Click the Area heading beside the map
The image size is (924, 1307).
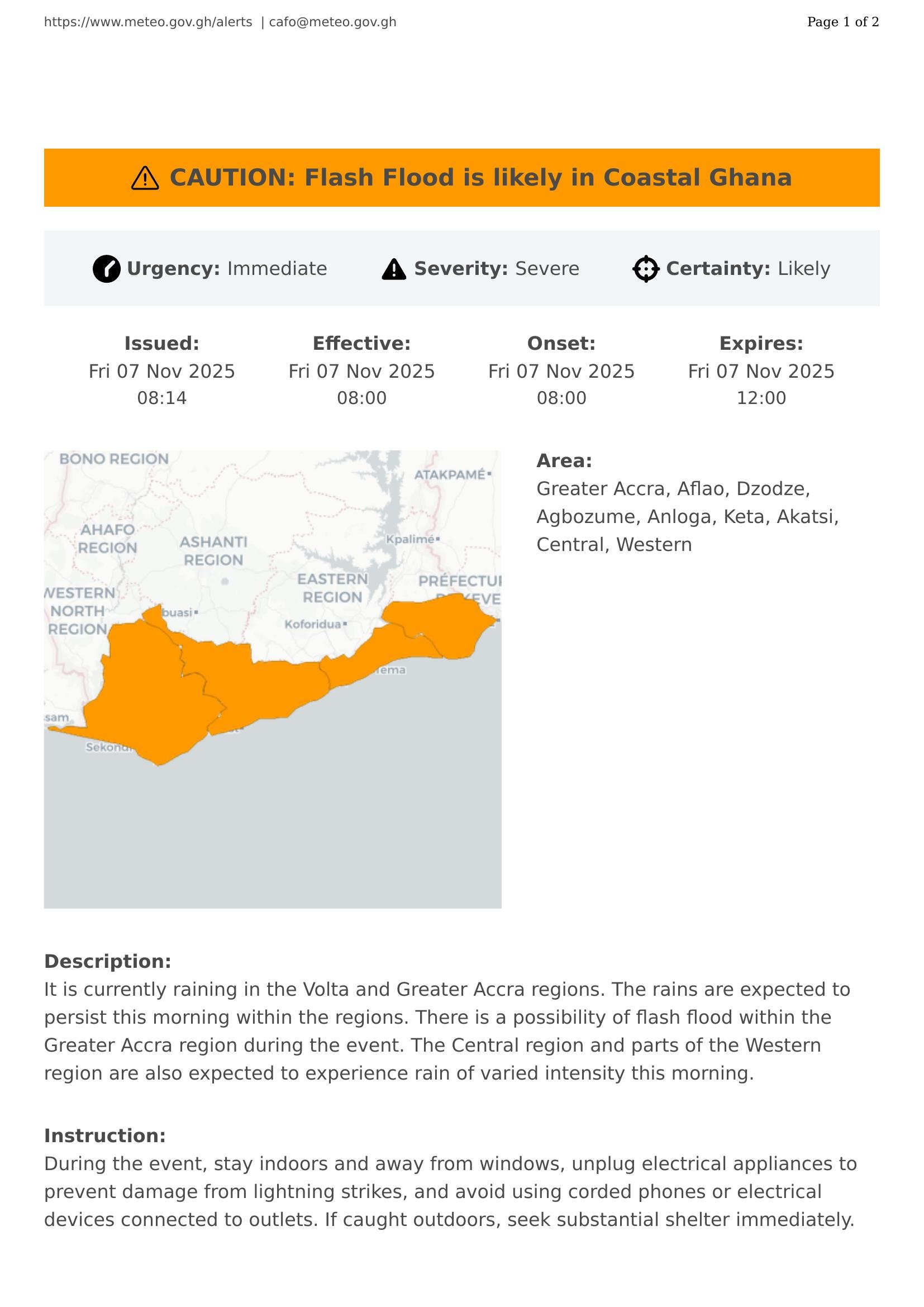564,460
